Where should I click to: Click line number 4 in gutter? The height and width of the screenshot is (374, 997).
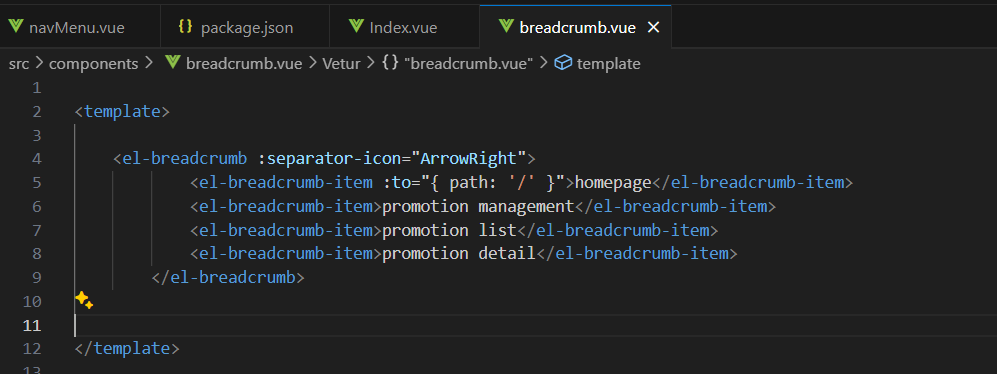click(x=36, y=158)
